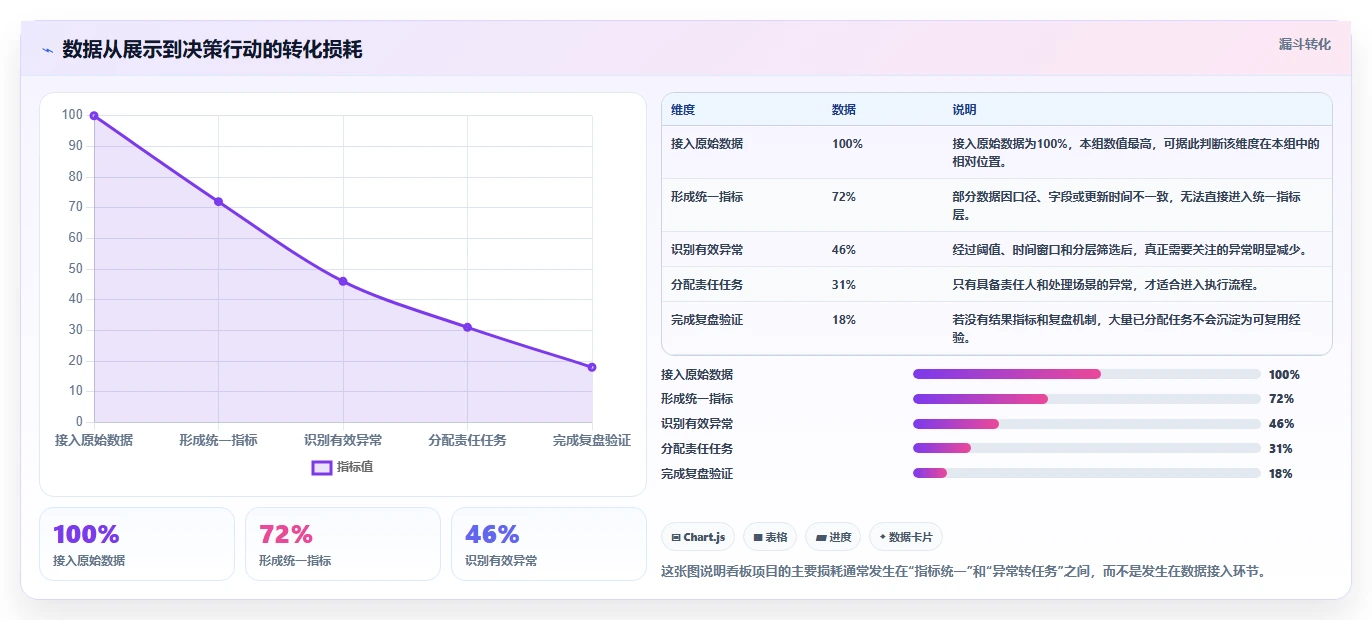Open the 46% 识别有效异常 stat card
The image size is (1372, 620).
[549, 544]
